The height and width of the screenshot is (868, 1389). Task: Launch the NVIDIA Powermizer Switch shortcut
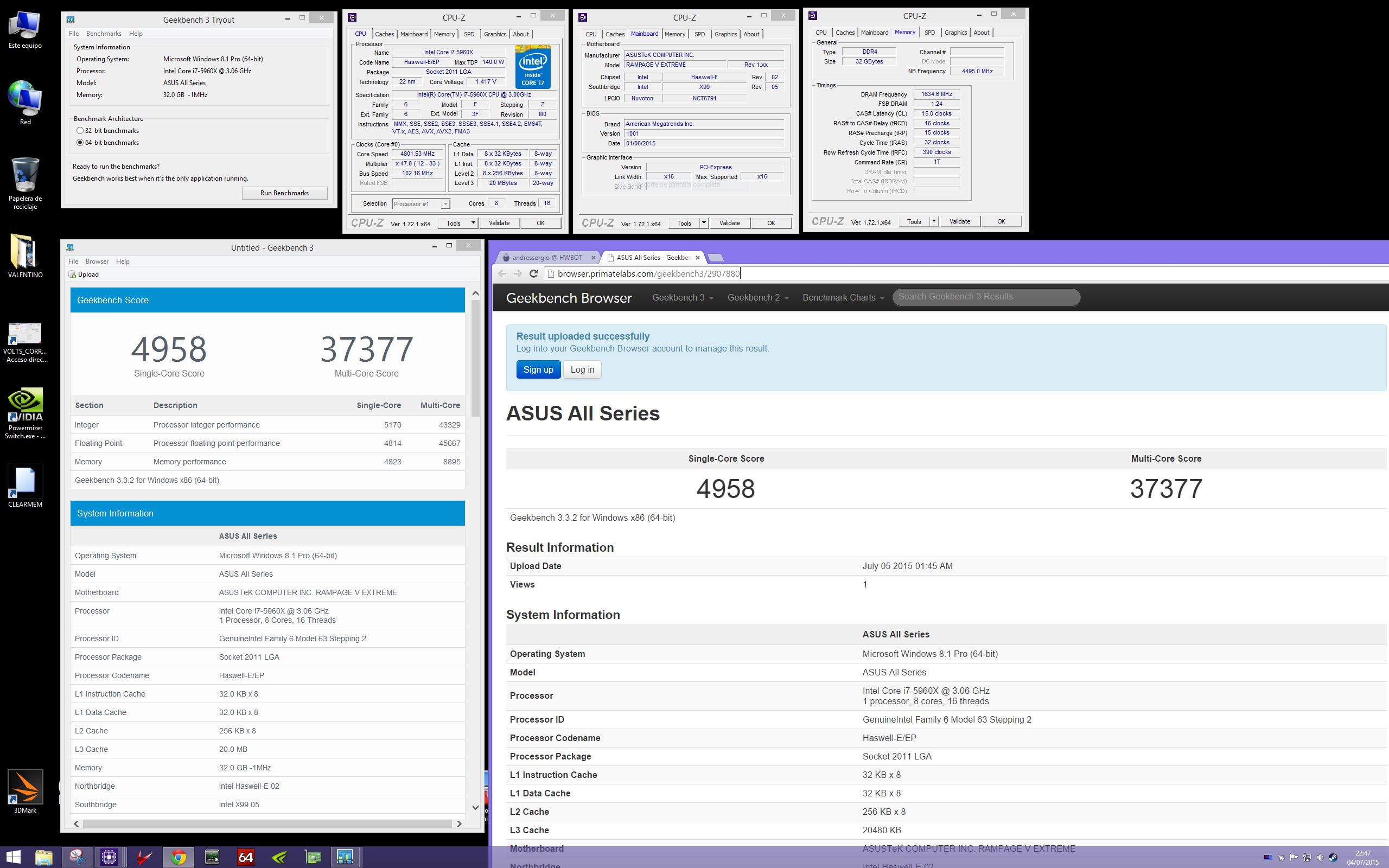point(24,413)
